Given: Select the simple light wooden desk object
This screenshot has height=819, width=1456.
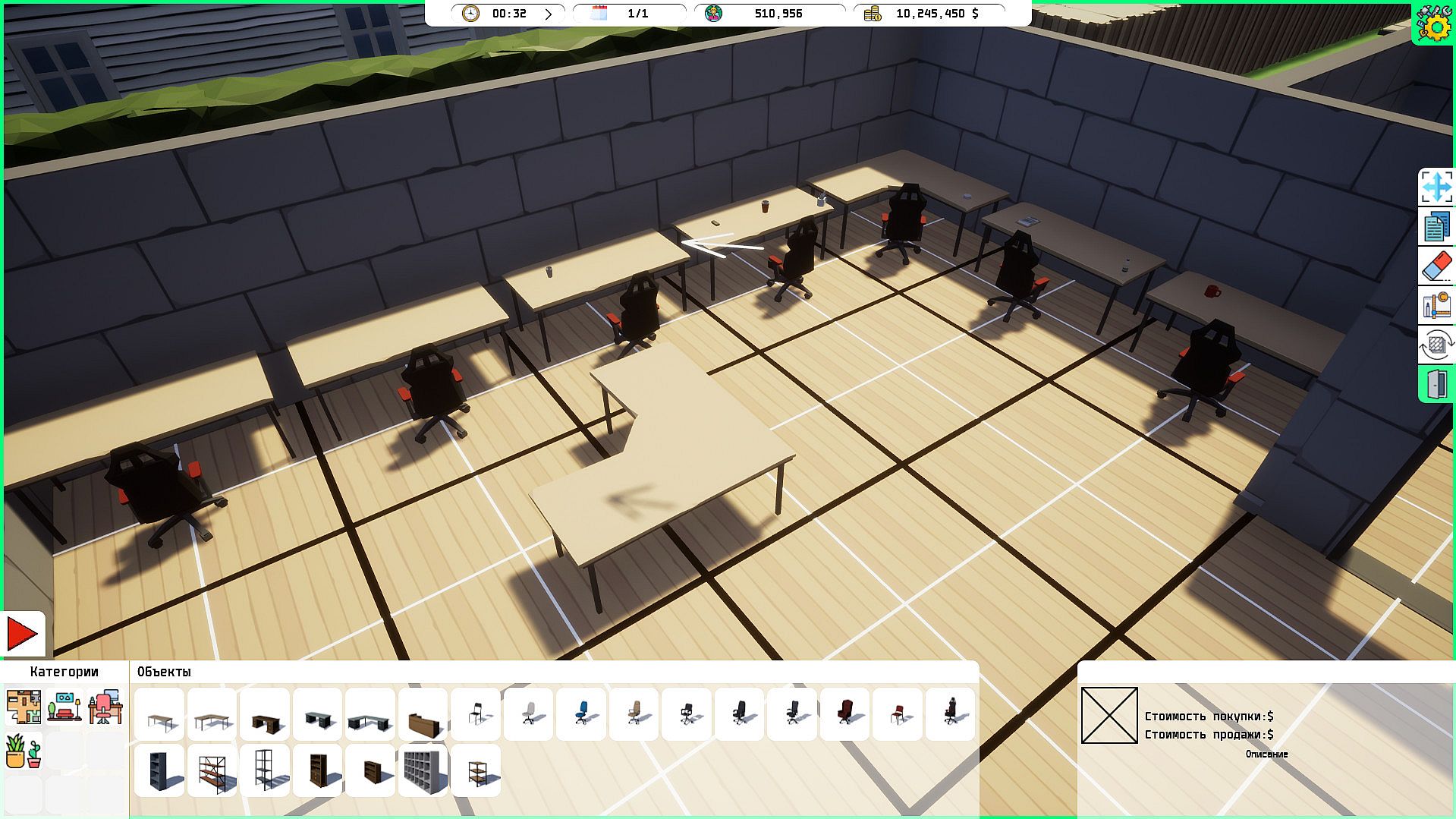Looking at the screenshot, I should pyautogui.click(x=160, y=715).
